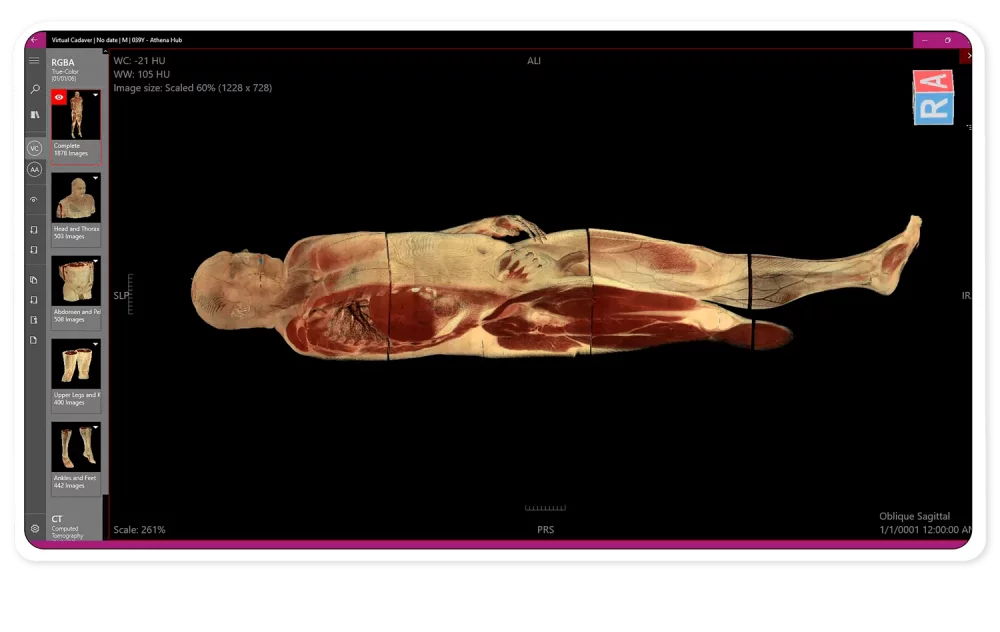
Task: Select the CT Computed Tomography header
Action: [x=66, y=526]
